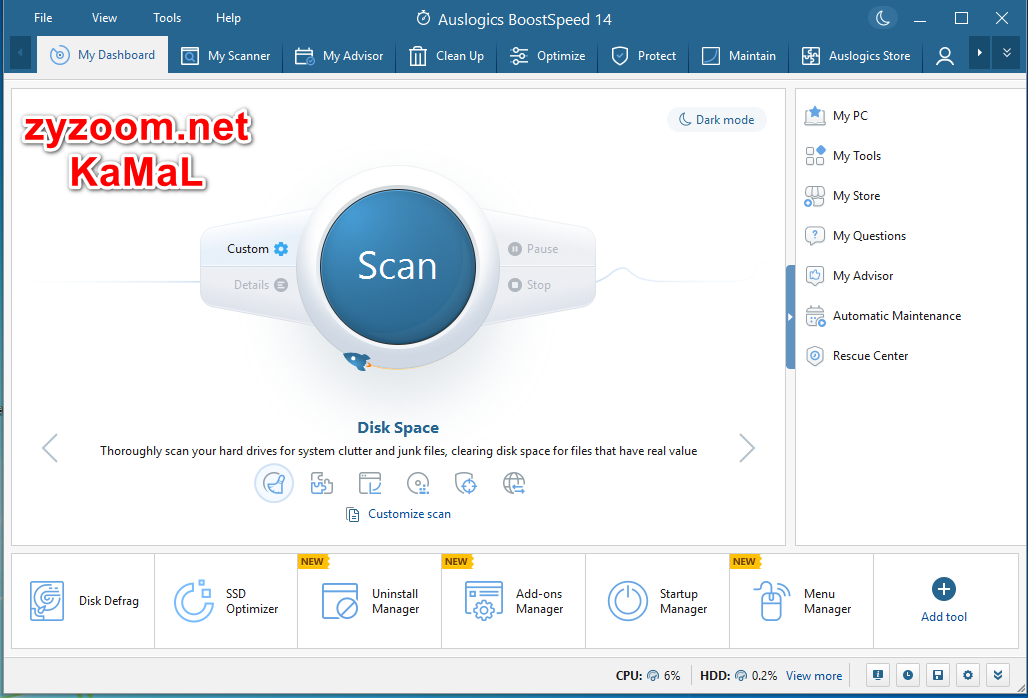Open the File menu
Viewport: 1028px width, 698px height.
click(x=43, y=18)
